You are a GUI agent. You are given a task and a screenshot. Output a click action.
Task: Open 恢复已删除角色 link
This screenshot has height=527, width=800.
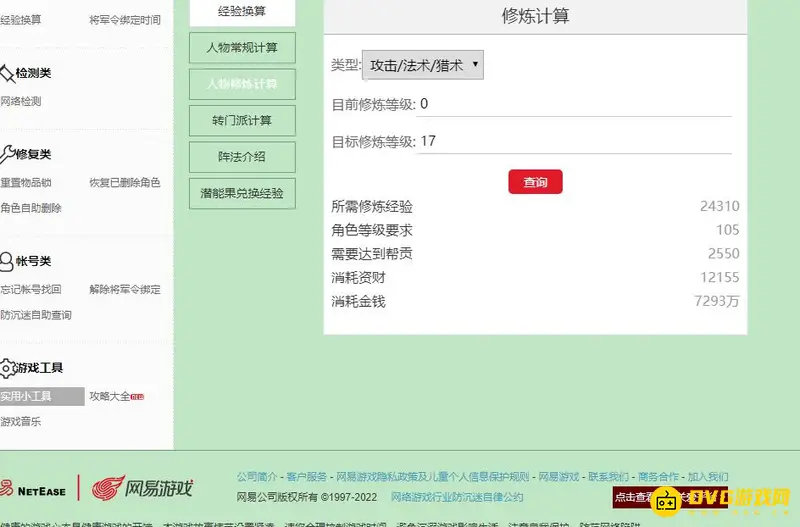(x=124, y=183)
